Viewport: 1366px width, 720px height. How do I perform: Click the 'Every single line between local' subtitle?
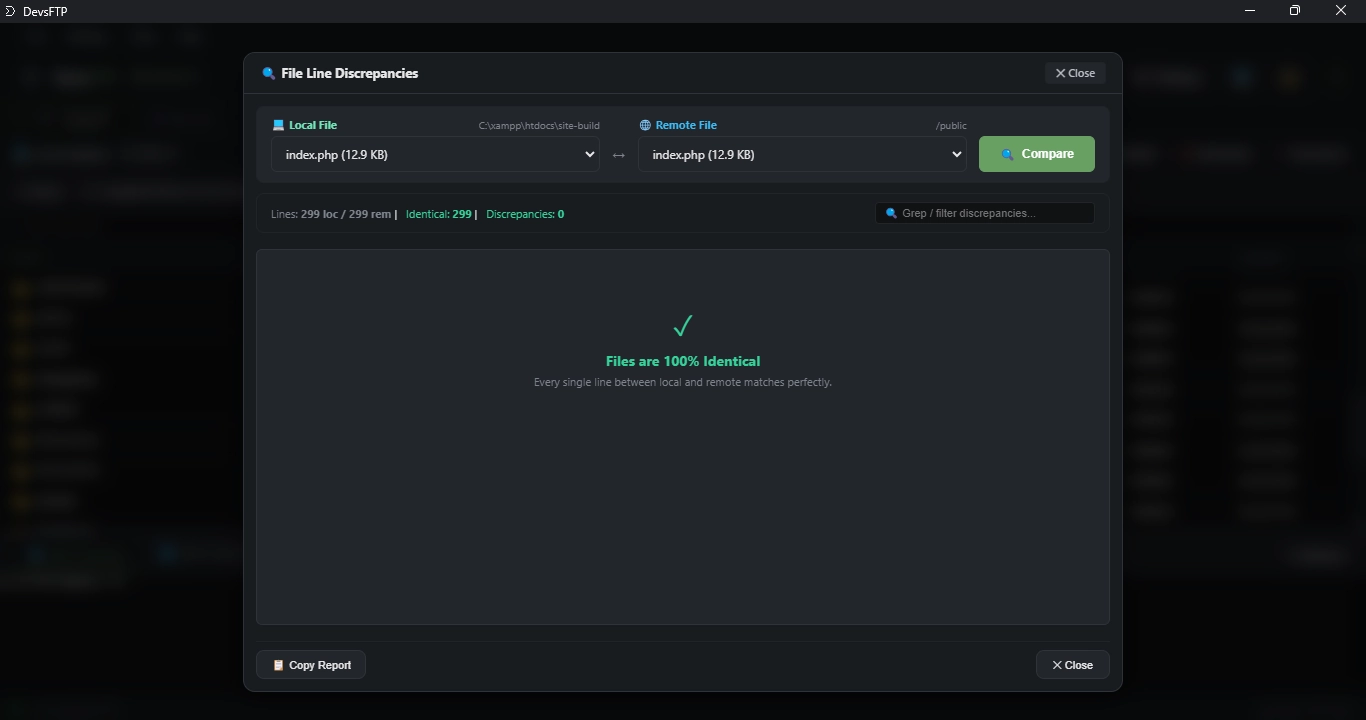683,382
